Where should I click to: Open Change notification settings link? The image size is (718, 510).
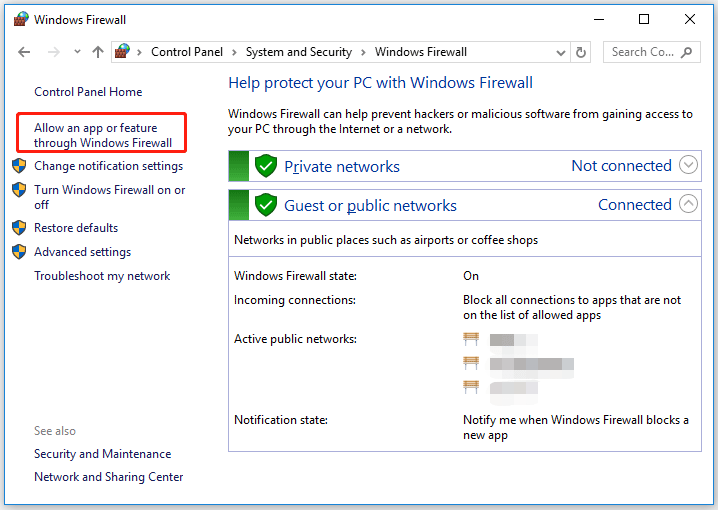(109, 166)
